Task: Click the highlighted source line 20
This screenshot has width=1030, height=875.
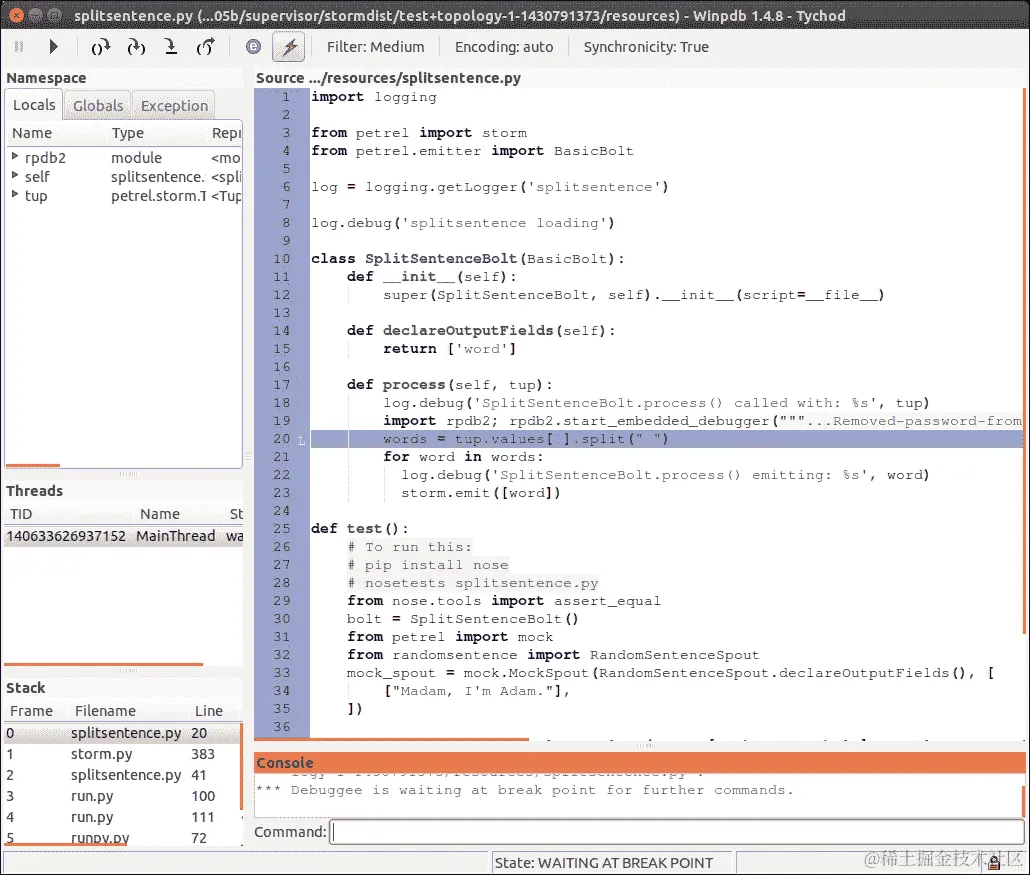Action: pos(666,439)
